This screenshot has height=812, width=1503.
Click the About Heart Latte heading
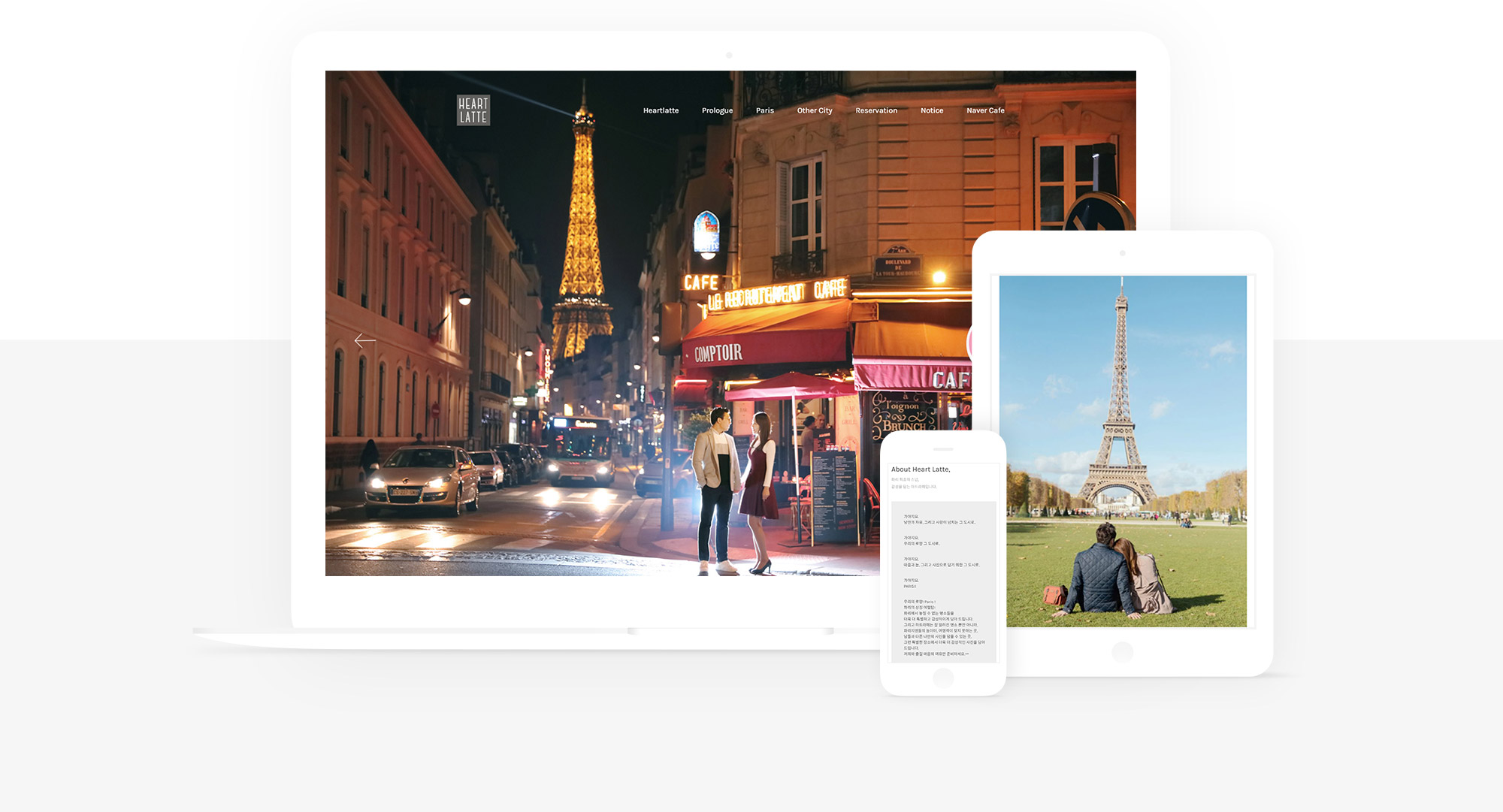click(921, 469)
